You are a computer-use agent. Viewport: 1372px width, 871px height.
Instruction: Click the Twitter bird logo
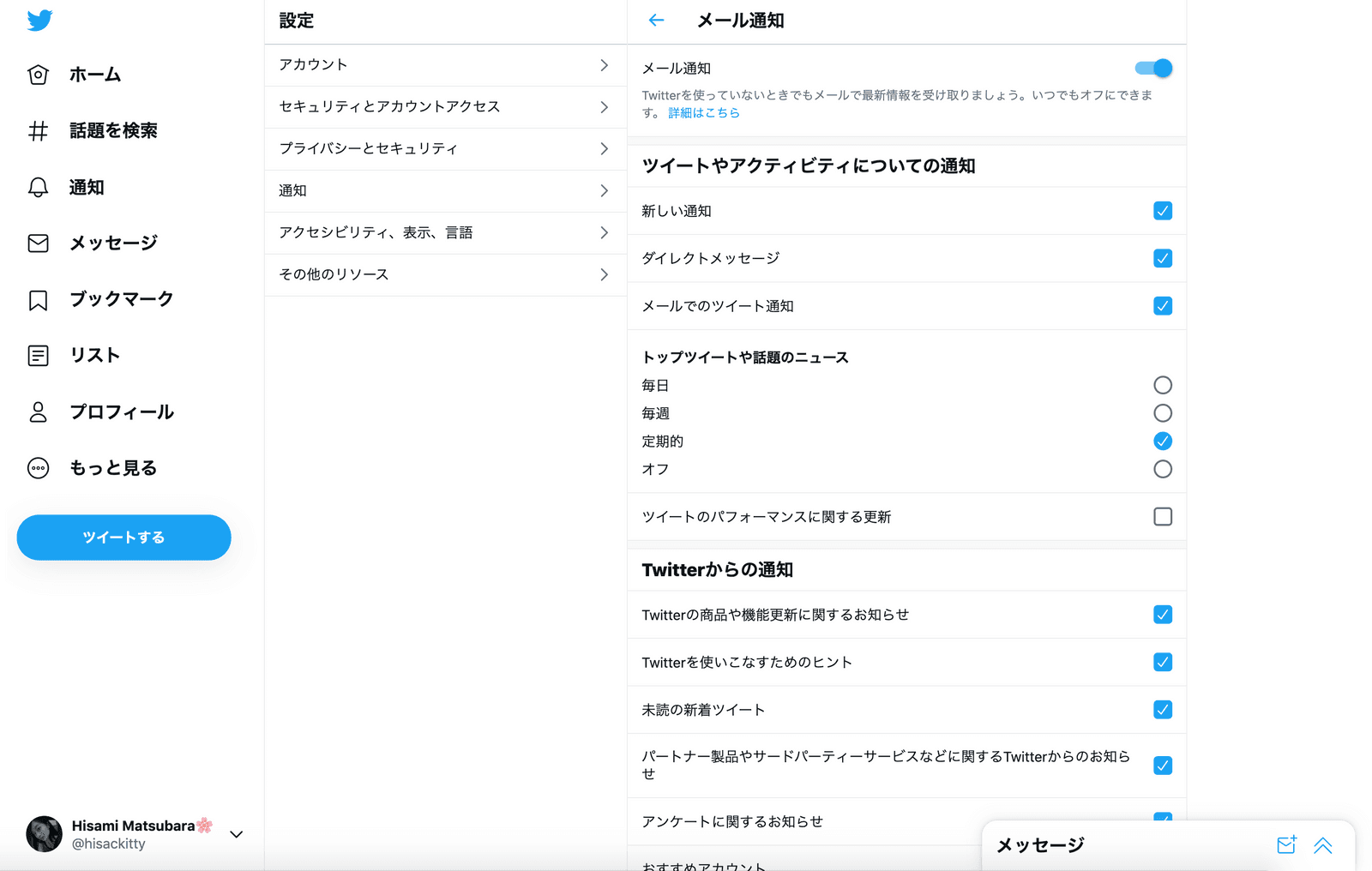pyautogui.click(x=39, y=21)
